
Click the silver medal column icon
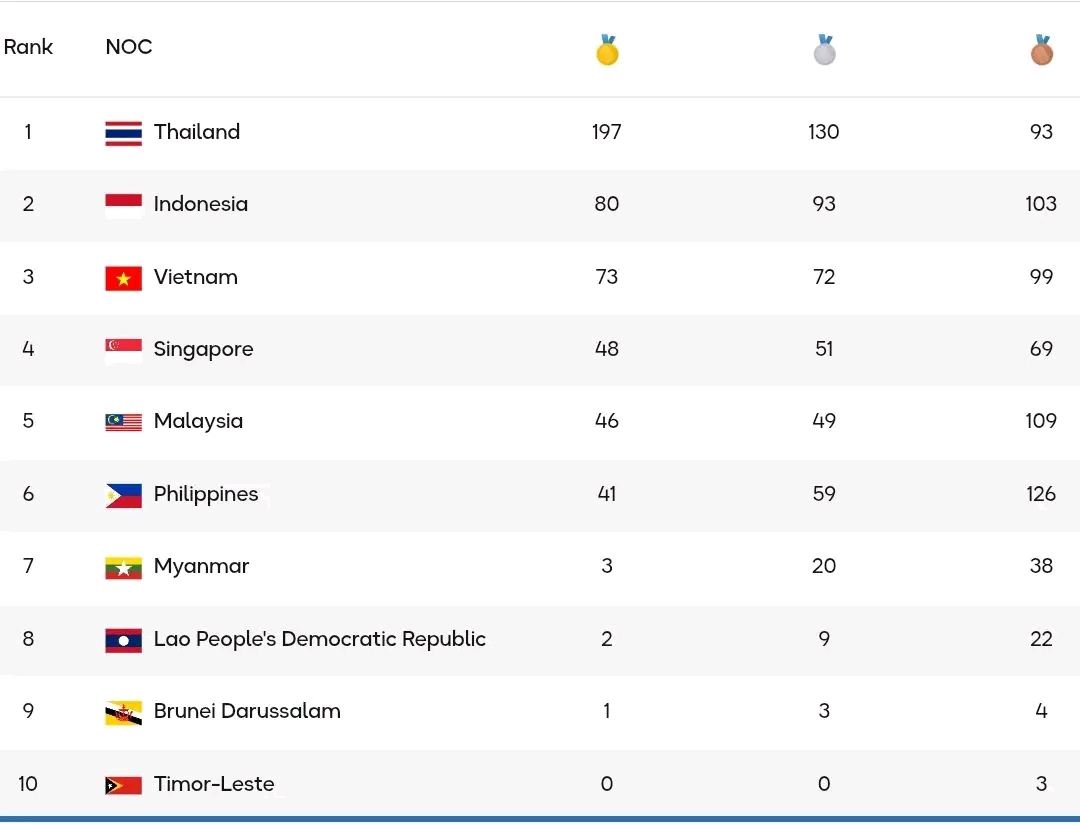click(x=824, y=50)
